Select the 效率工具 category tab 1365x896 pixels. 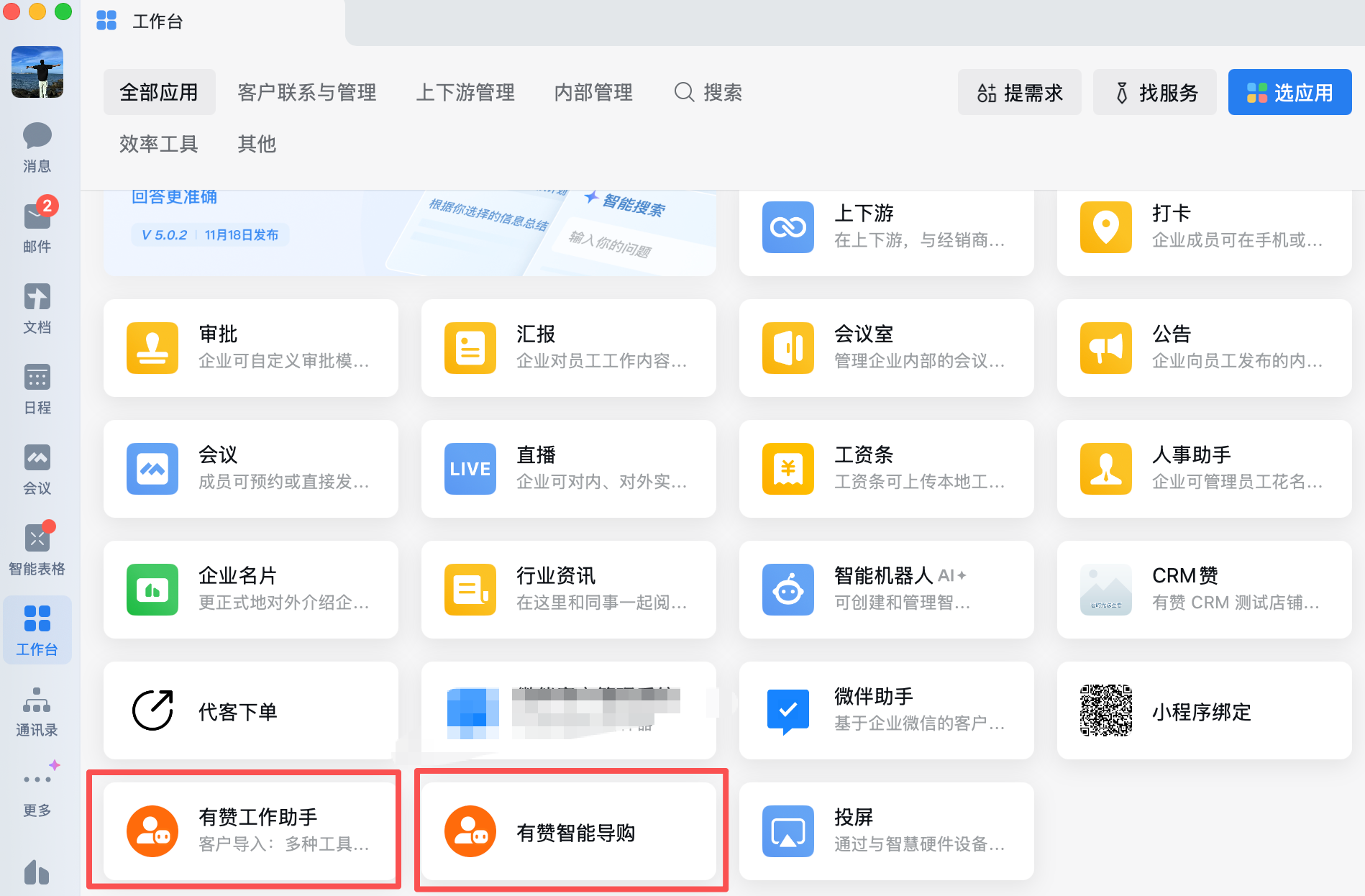[159, 144]
